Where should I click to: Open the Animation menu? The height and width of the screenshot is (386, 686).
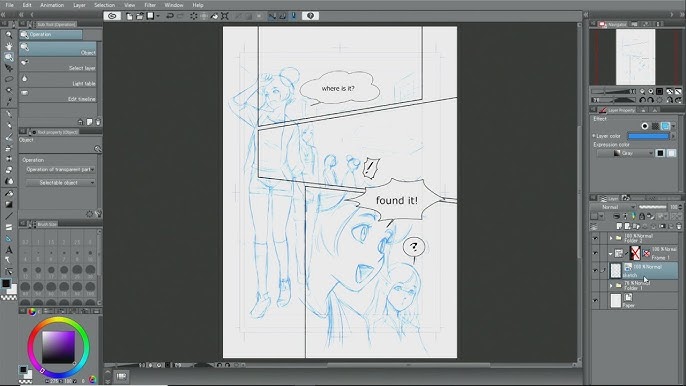tap(52, 5)
